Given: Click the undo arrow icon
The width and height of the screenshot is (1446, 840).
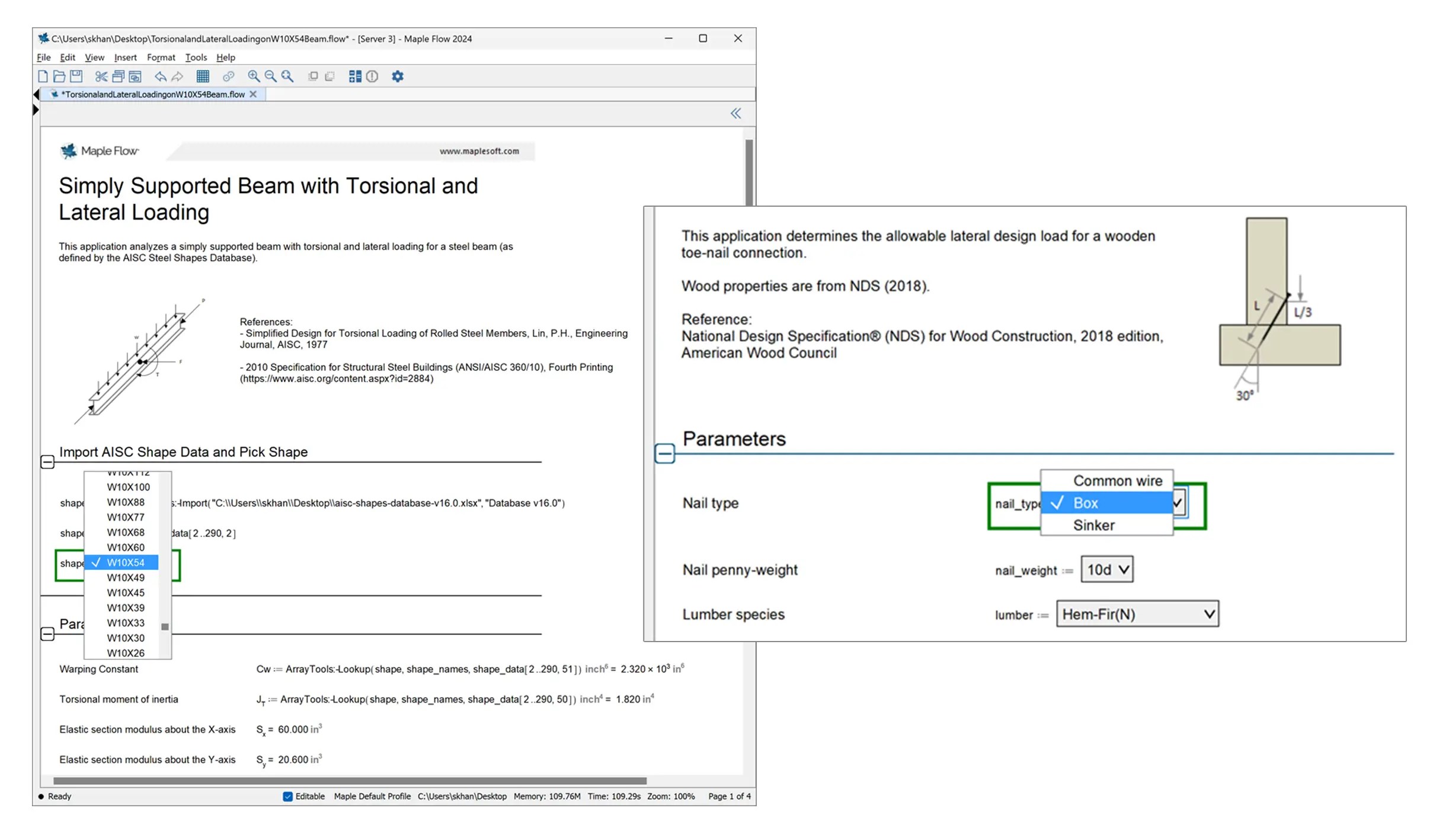Looking at the screenshot, I should (x=160, y=76).
